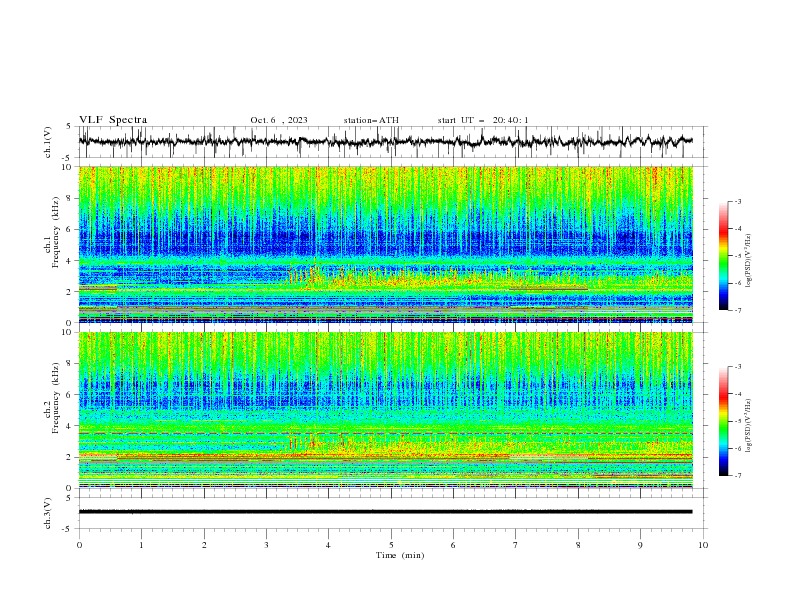Click the ch.3 flat voltage trace
Image resolution: width=792 pixels, height=612 pixels.
click(385, 512)
